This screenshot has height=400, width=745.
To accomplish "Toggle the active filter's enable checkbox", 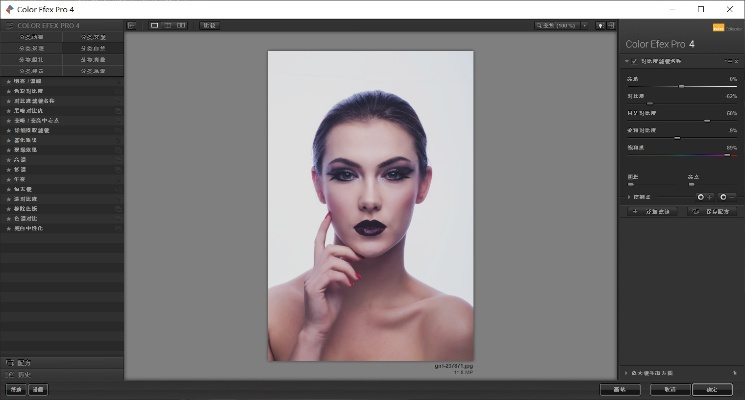I will tap(634, 61).
